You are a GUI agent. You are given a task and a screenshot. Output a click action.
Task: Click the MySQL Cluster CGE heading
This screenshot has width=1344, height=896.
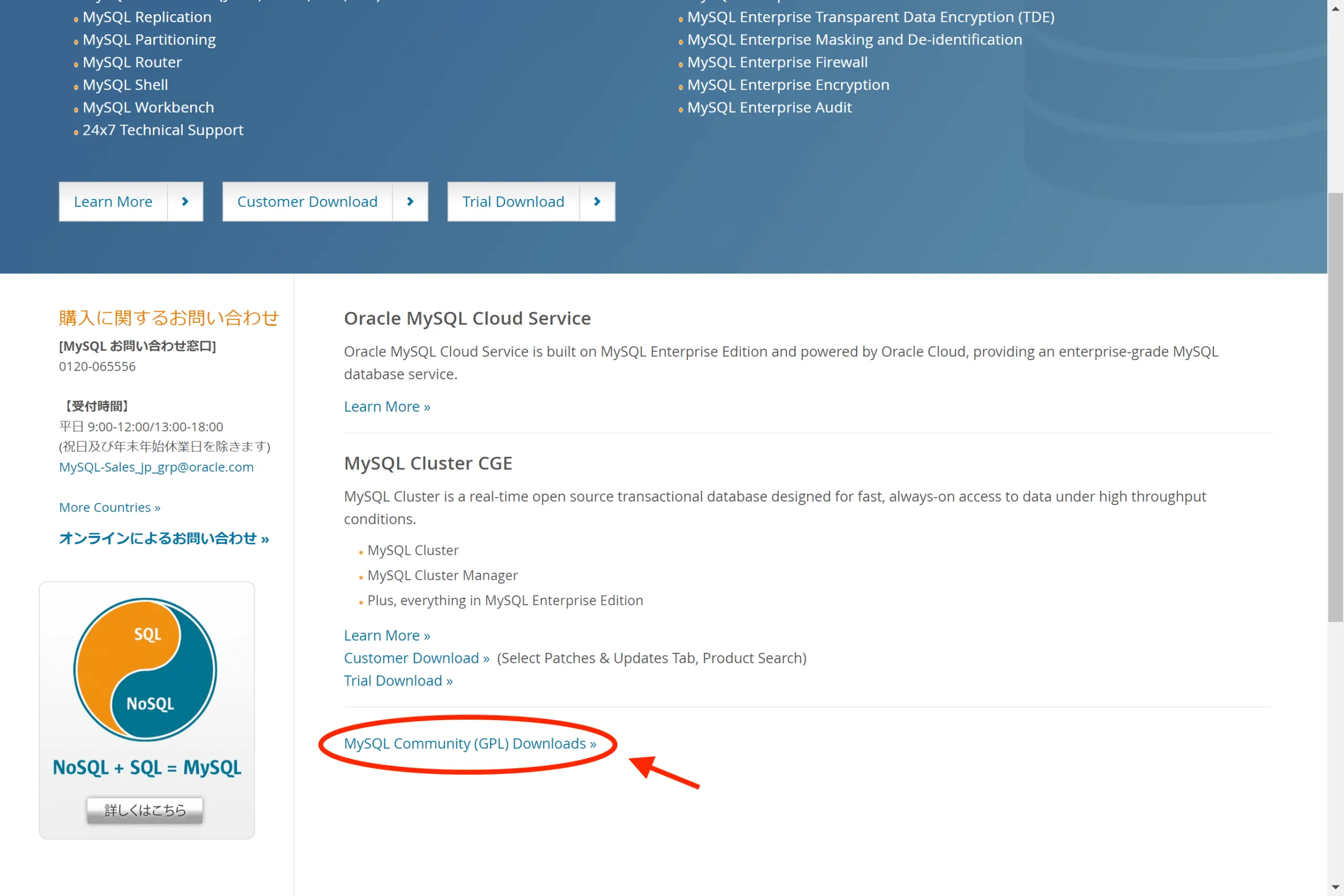[x=428, y=463]
